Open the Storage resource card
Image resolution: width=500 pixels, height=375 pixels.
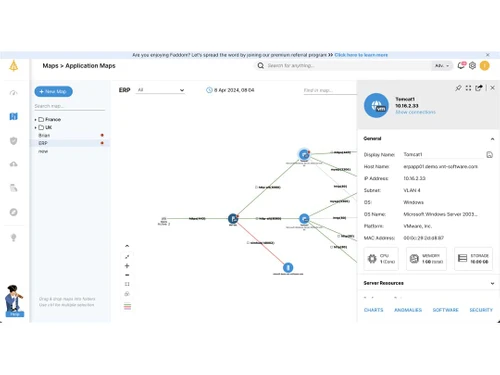(473, 259)
